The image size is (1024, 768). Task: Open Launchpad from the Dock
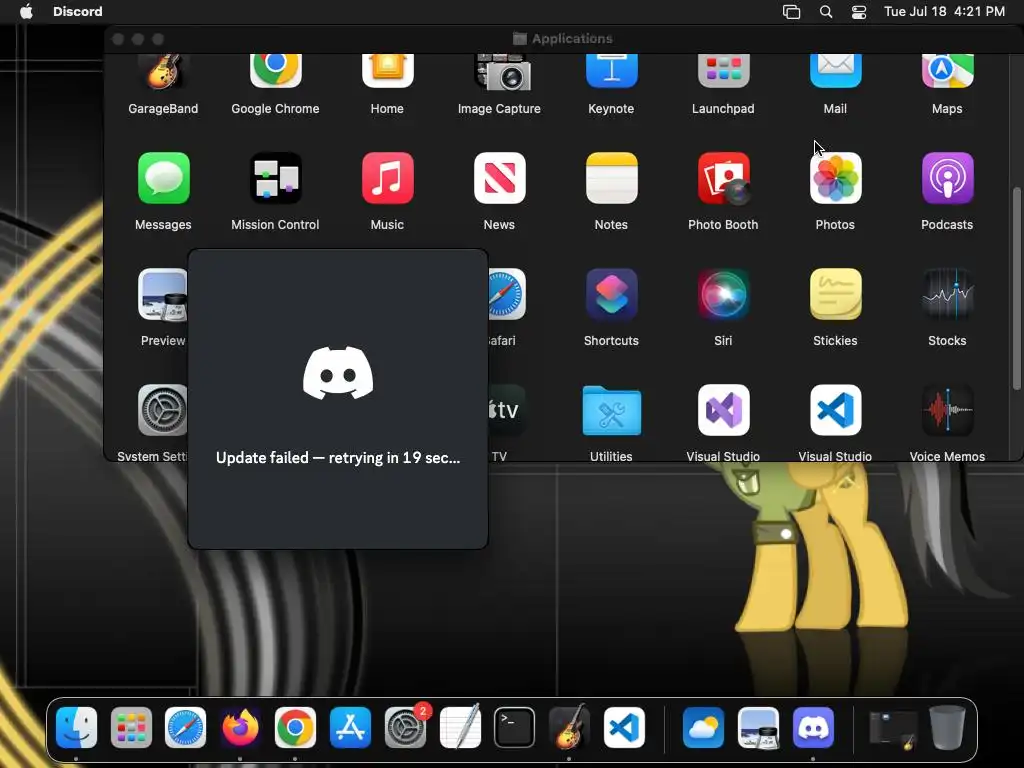pos(131,728)
